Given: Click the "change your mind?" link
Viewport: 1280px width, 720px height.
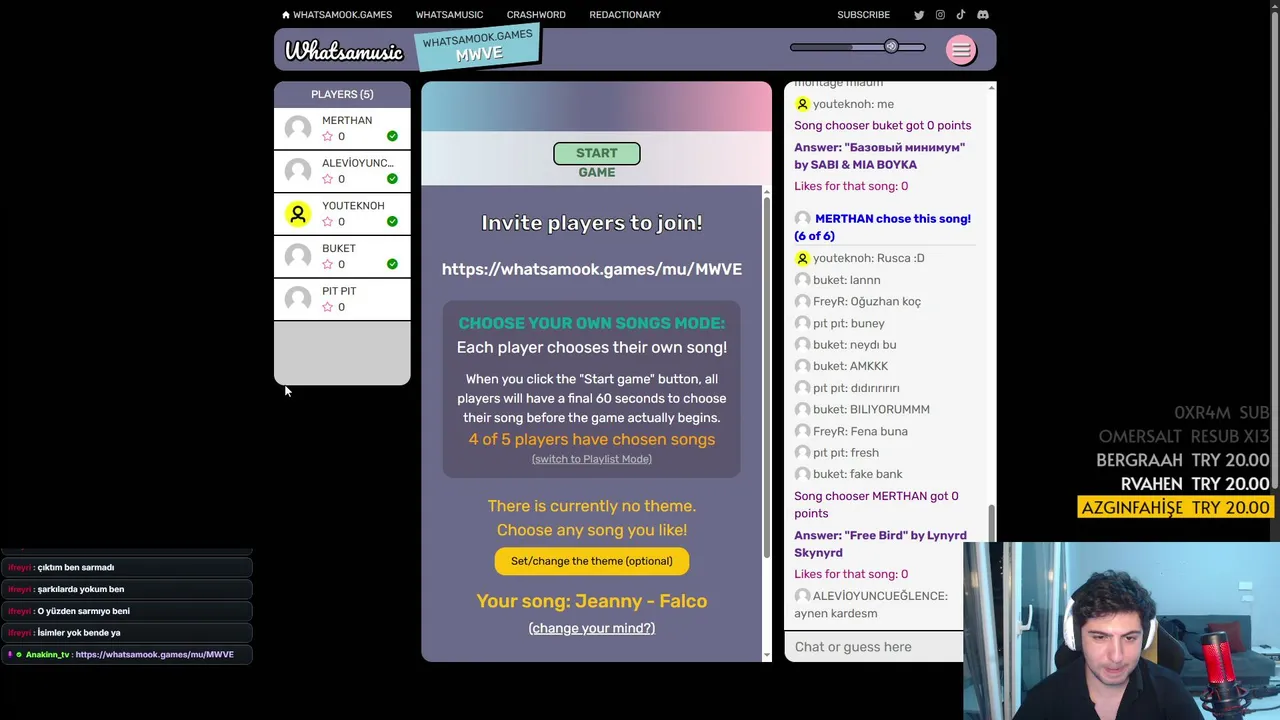Looking at the screenshot, I should click(x=592, y=628).
